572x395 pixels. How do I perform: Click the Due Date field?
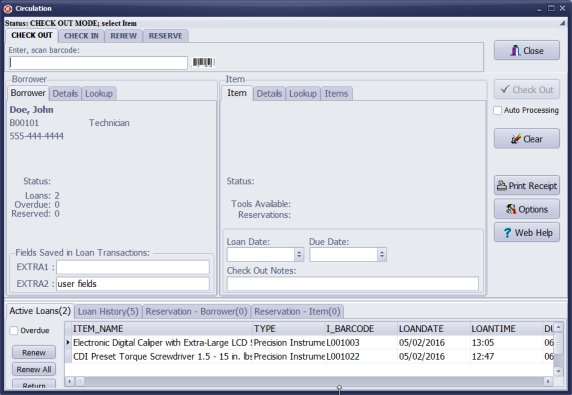(343, 255)
